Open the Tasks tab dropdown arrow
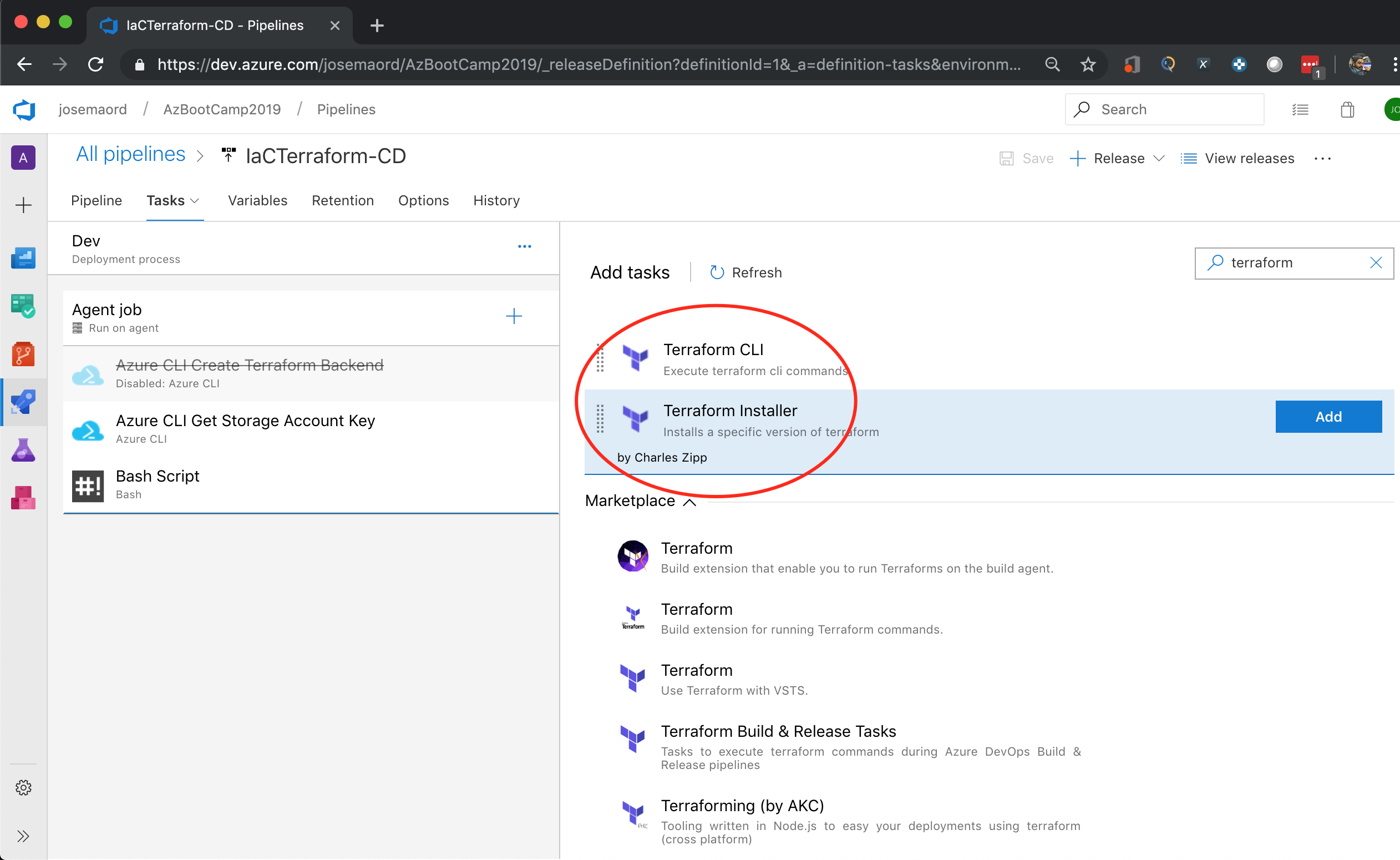This screenshot has height=860, width=1400. (x=195, y=201)
